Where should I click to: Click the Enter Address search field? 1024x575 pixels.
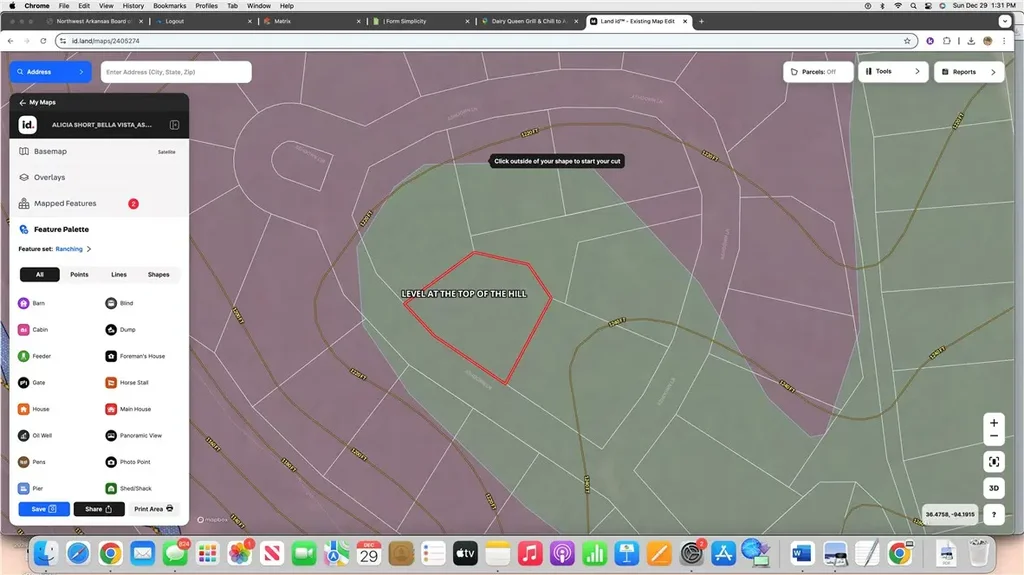coord(175,72)
